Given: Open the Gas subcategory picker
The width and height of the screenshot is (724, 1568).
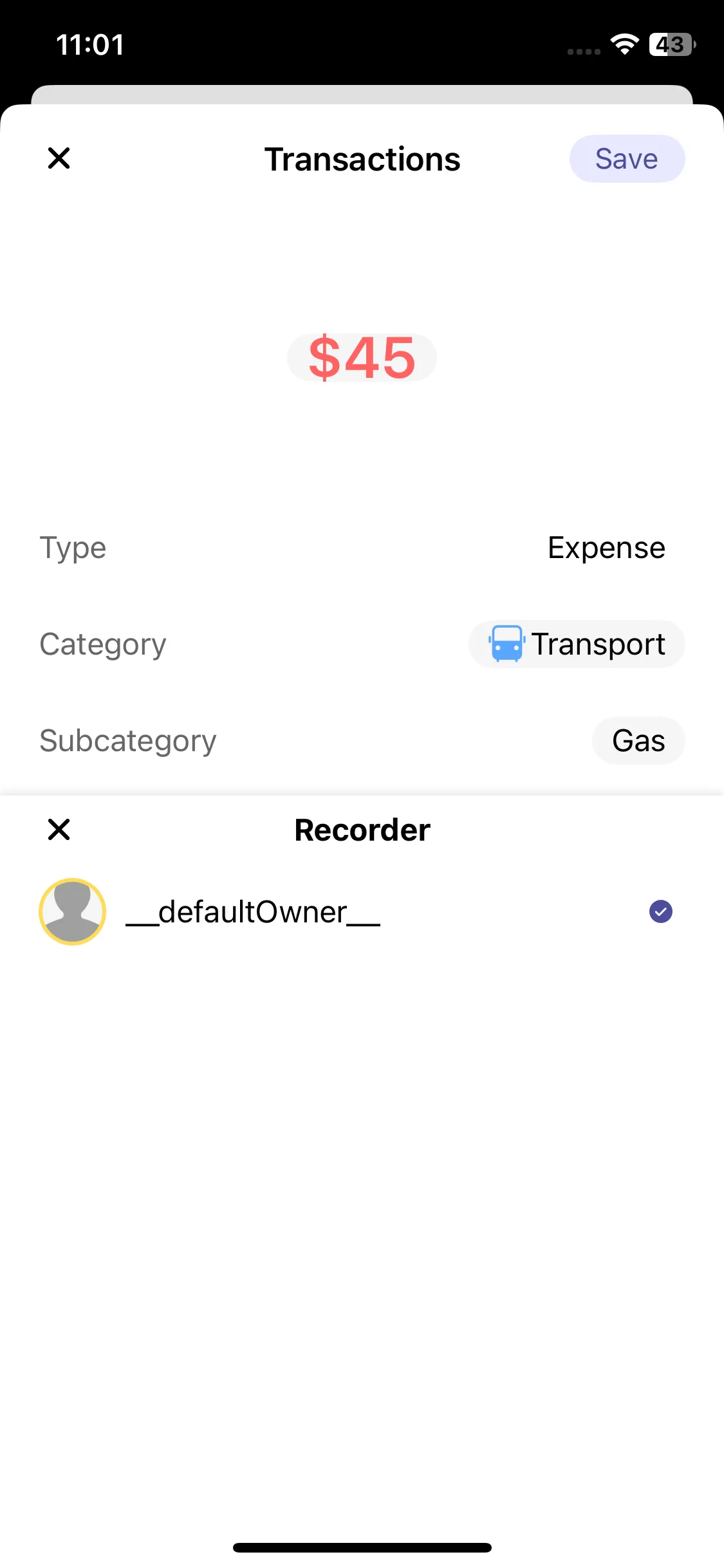Looking at the screenshot, I should 638,741.
